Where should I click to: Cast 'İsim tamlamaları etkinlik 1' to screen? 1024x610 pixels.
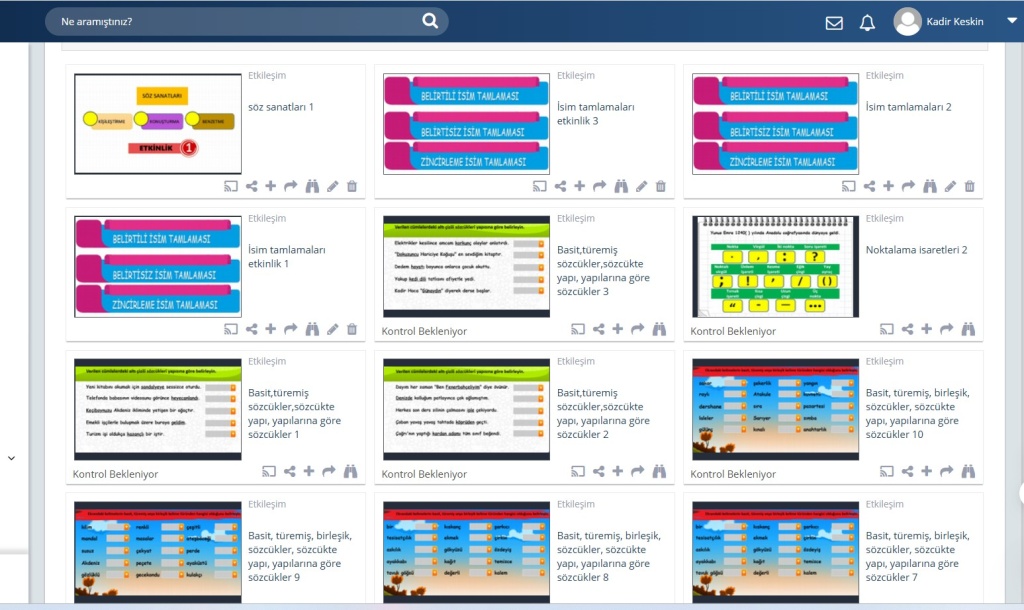pyautogui.click(x=231, y=329)
